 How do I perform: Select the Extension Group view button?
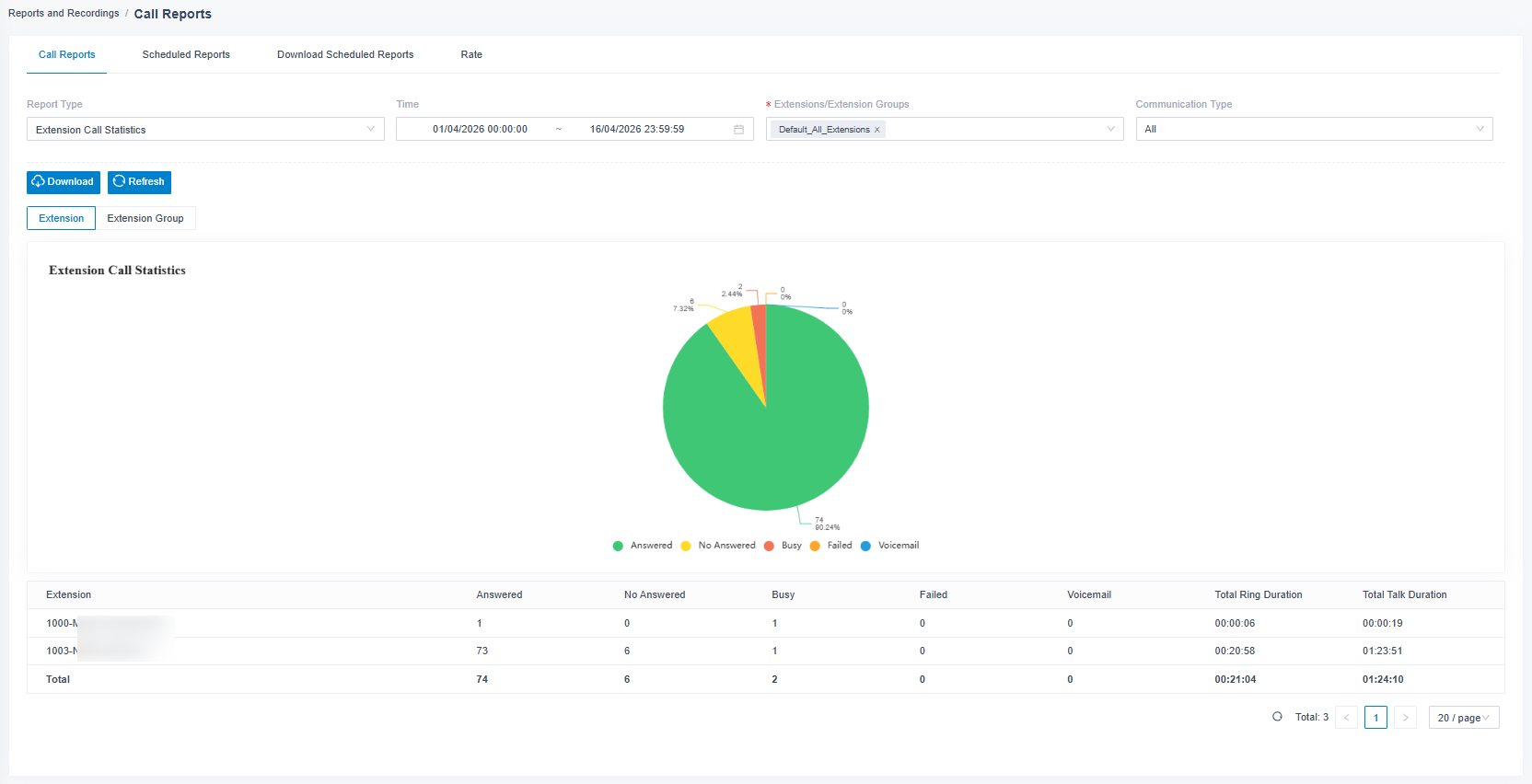145,218
